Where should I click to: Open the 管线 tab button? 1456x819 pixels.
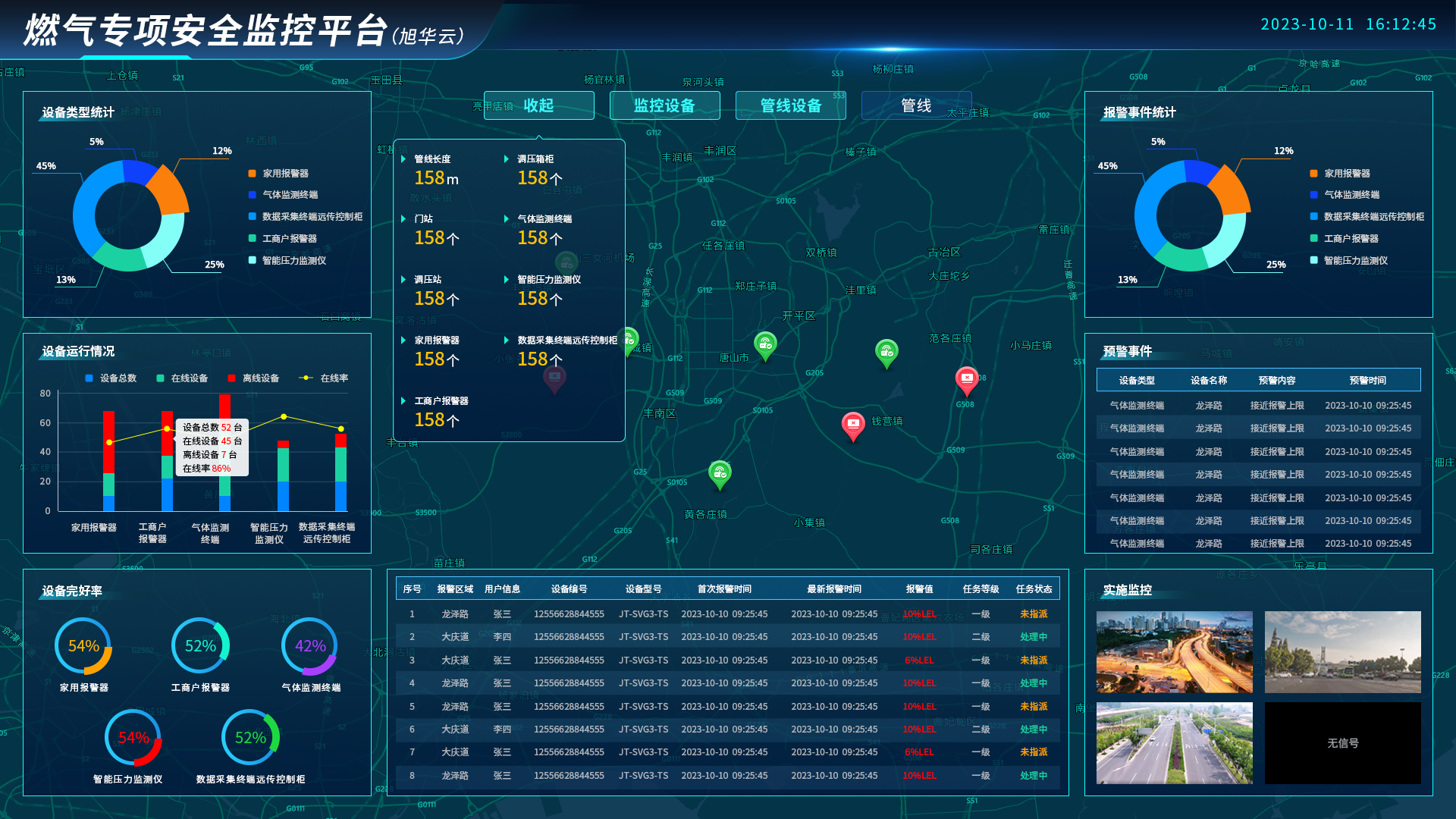point(916,105)
